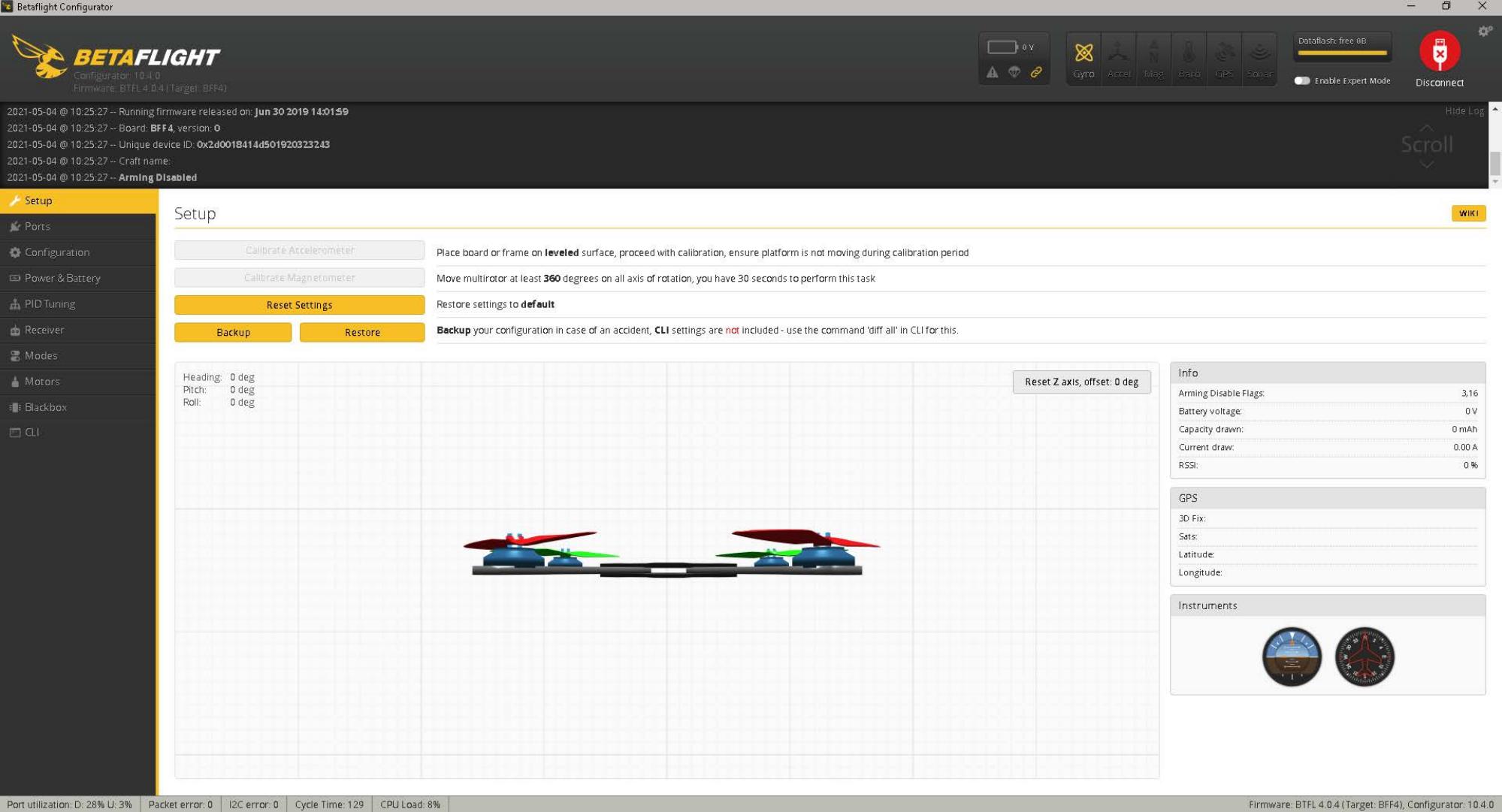Viewport: 1502px width, 812px height.
Task: Click Packet error status bar entry
Action: [x=180, y=804]
